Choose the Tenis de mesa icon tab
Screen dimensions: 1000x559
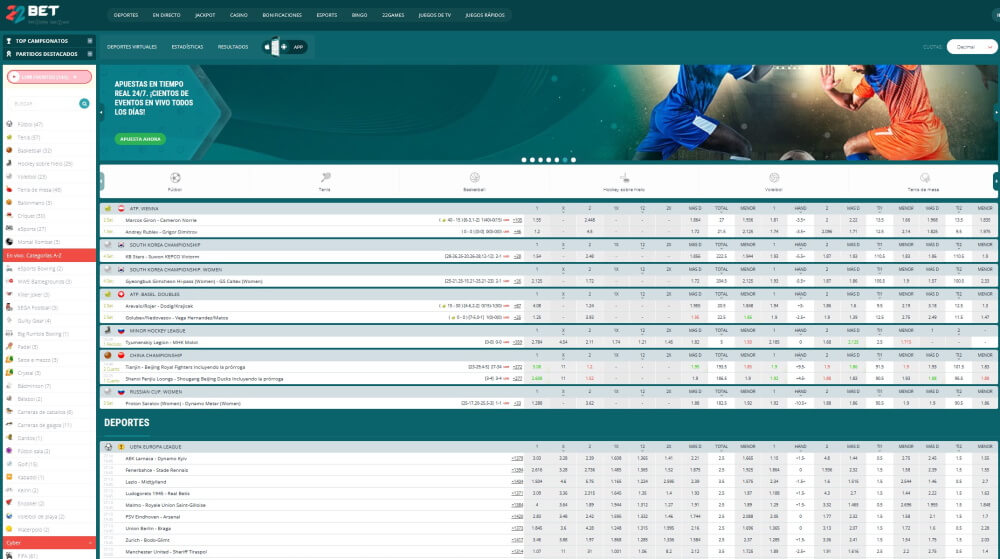pyautogui.click(x=923, y=181)
